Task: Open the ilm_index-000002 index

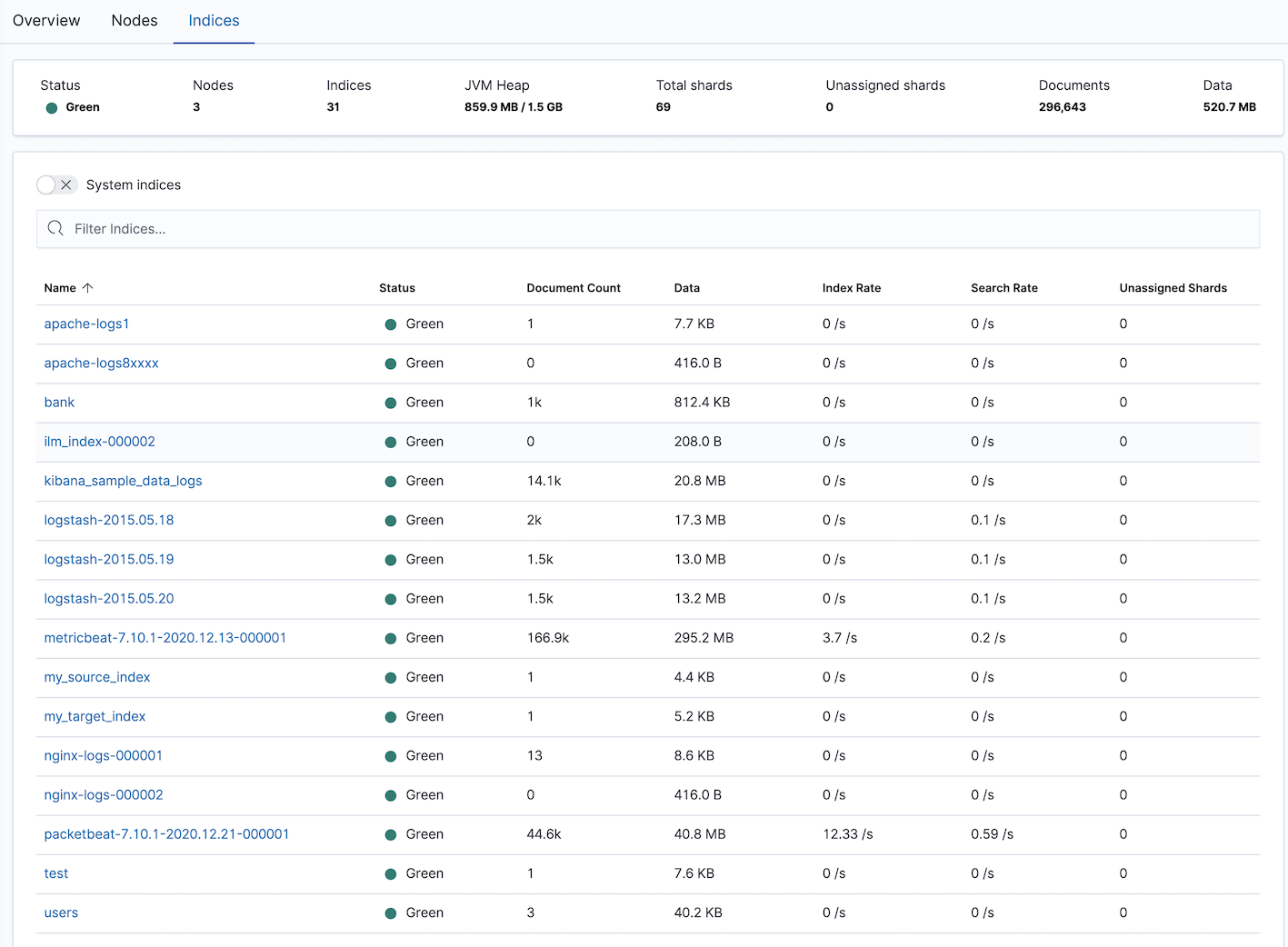Action: 99,441
